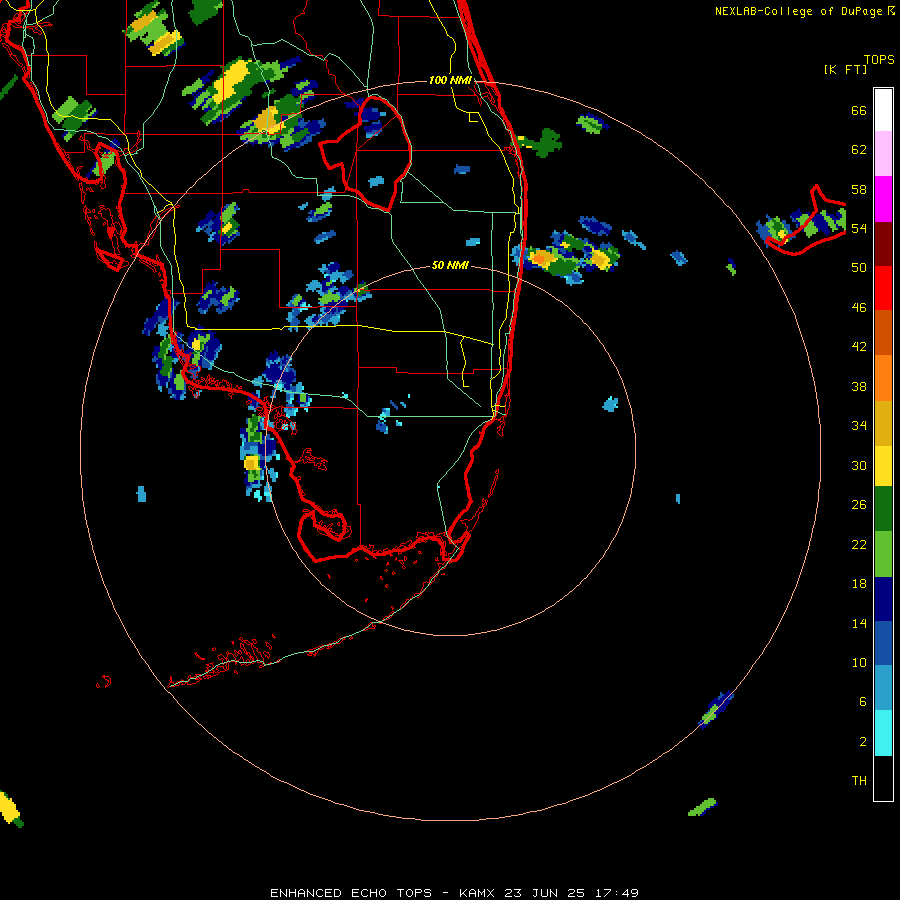This screenshot has height=900, width=900.
Task: Click the "50 NMI" range ring label
Action: click(x=450, y=265)
